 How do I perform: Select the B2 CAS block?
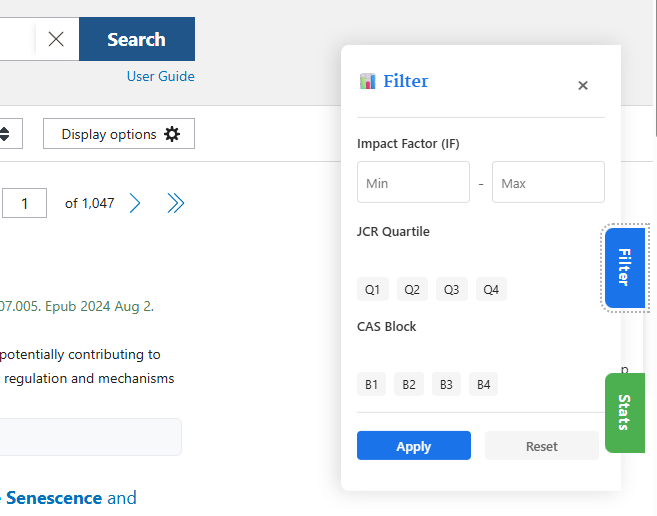(x=409, y=384)
